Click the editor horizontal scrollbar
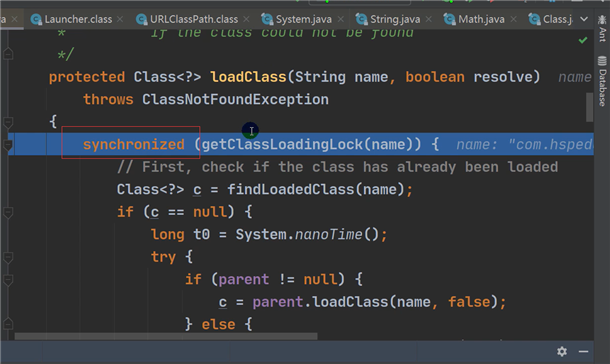The width and height of the screenshot is (610, 364). coord(166,336)
